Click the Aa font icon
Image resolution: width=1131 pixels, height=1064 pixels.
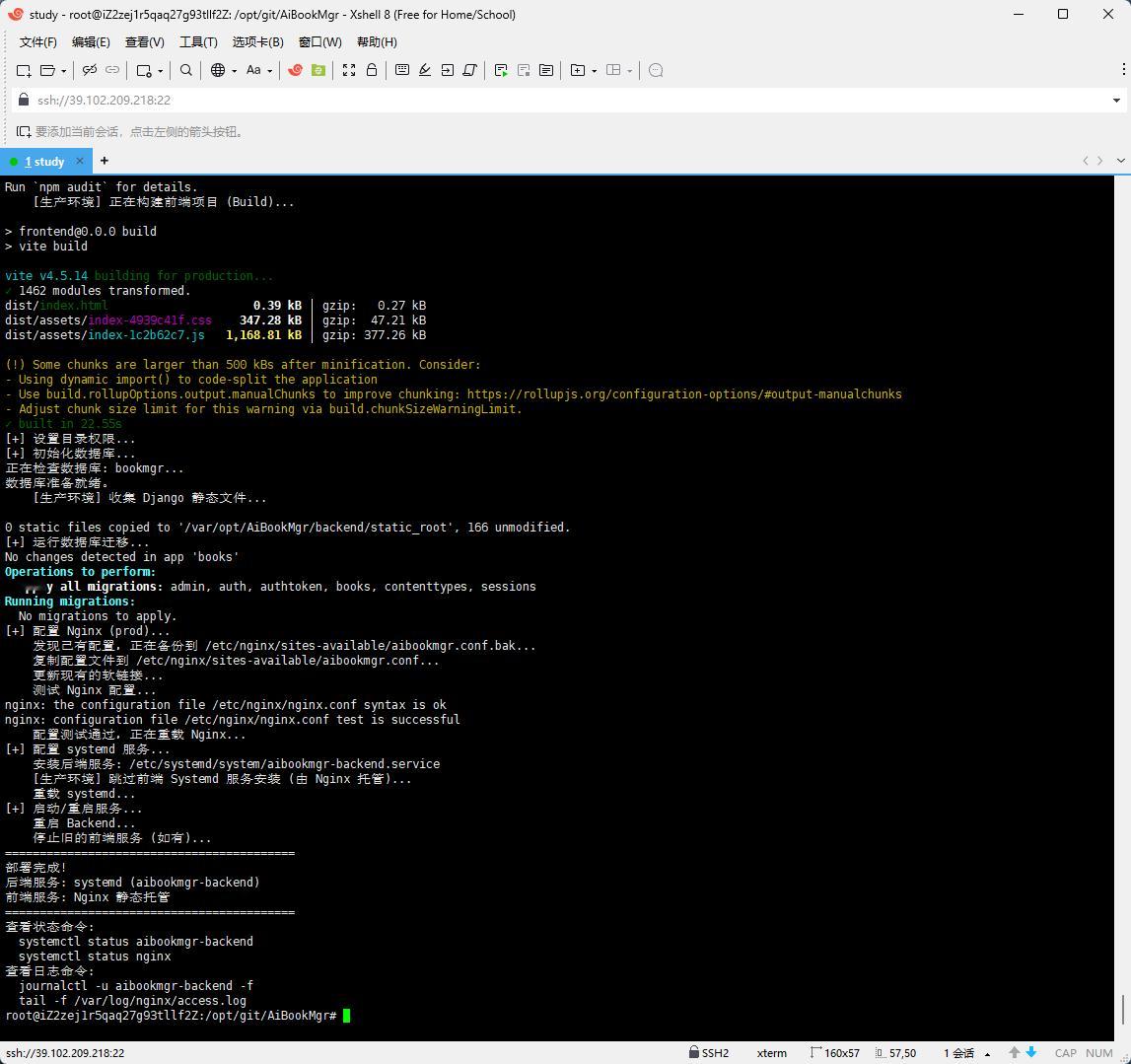pyautogui.click(x=253, y=70)
